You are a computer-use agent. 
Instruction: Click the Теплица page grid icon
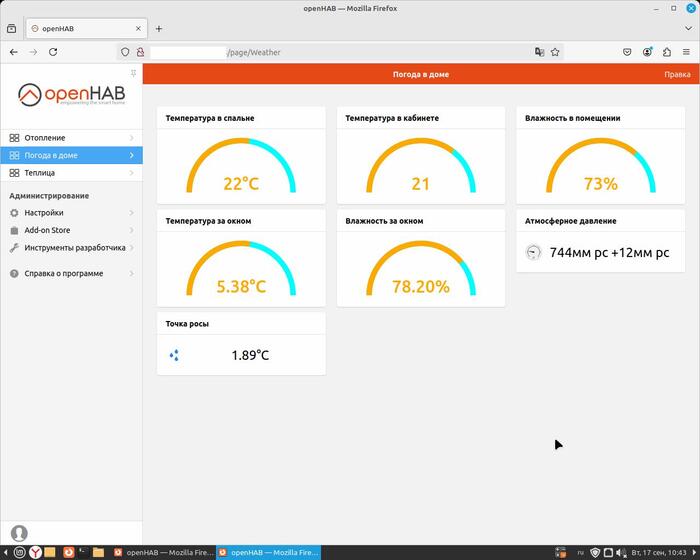click(x=14, y=173)
